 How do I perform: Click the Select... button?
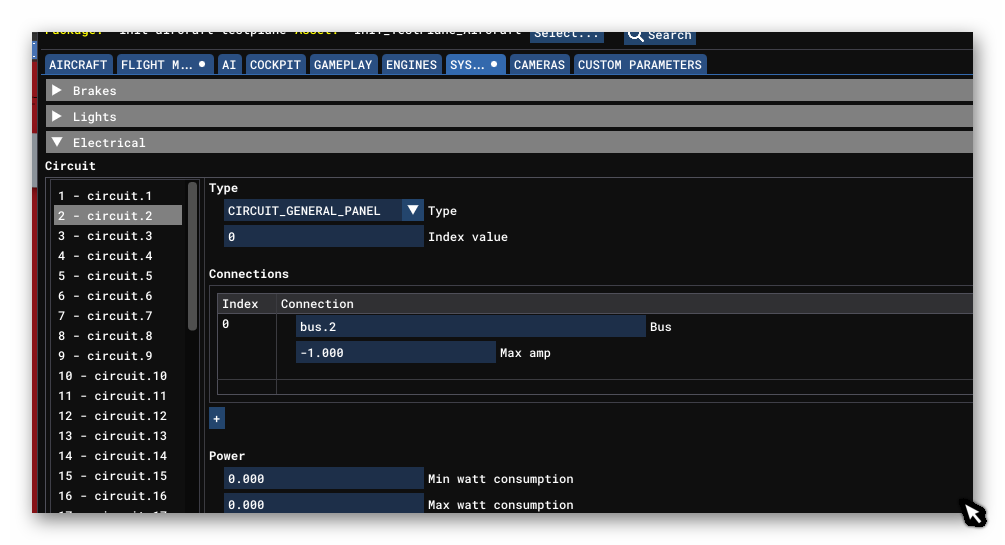pyautogui.click(x=567, y=37)
